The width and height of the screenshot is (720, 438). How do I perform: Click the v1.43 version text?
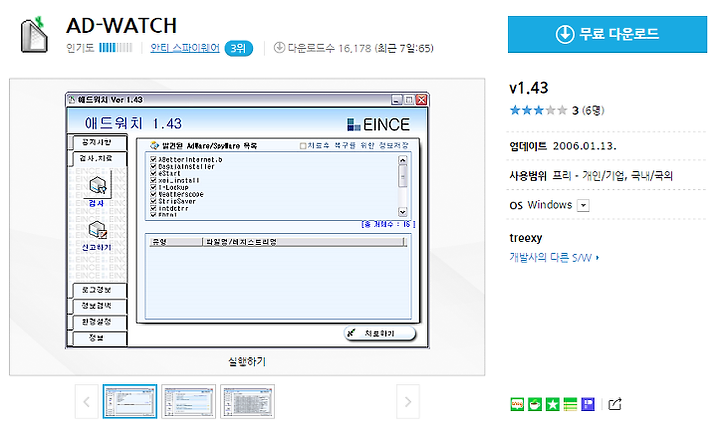(529, 88)
